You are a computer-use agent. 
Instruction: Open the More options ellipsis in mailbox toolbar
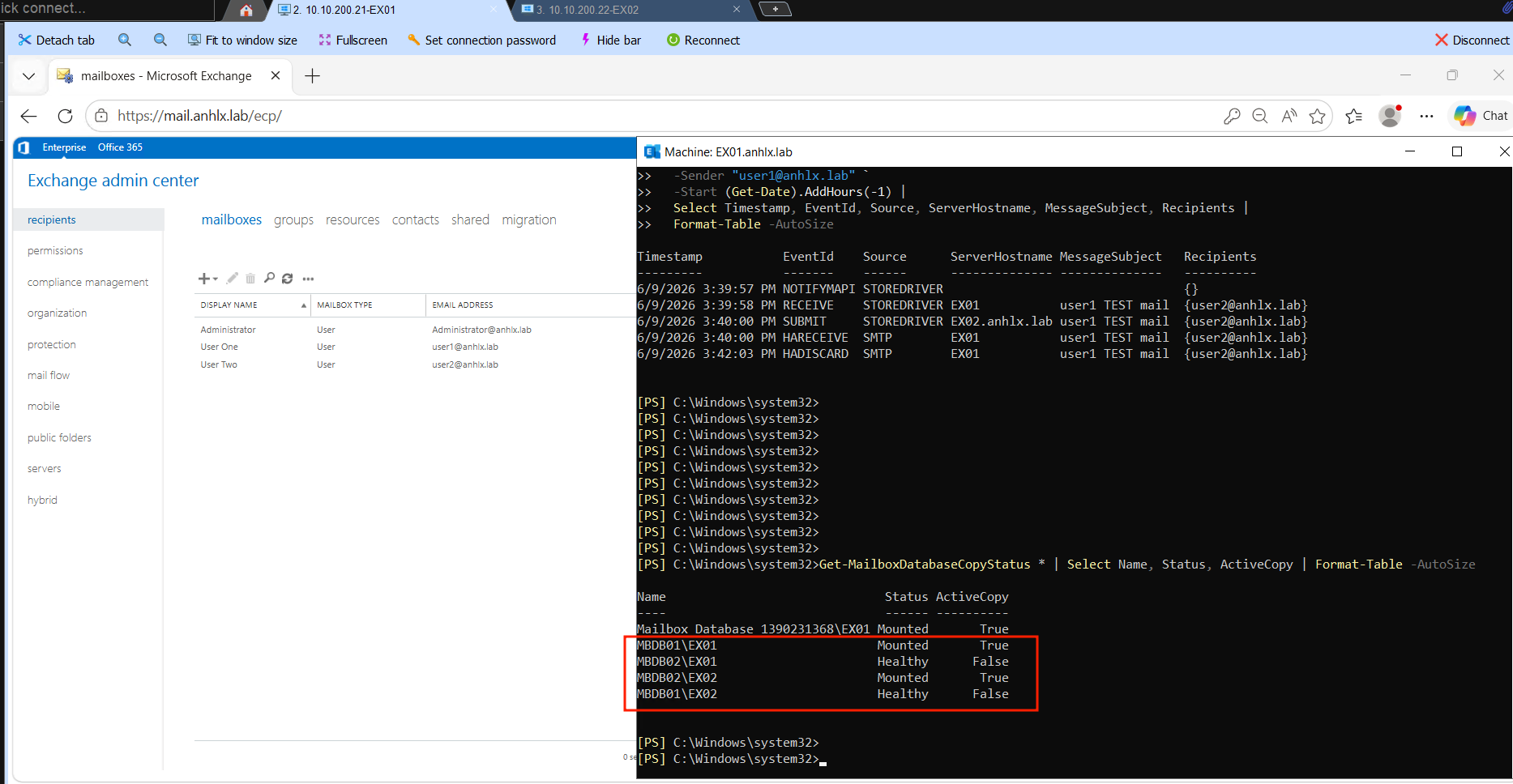click(x=308, y=279)
